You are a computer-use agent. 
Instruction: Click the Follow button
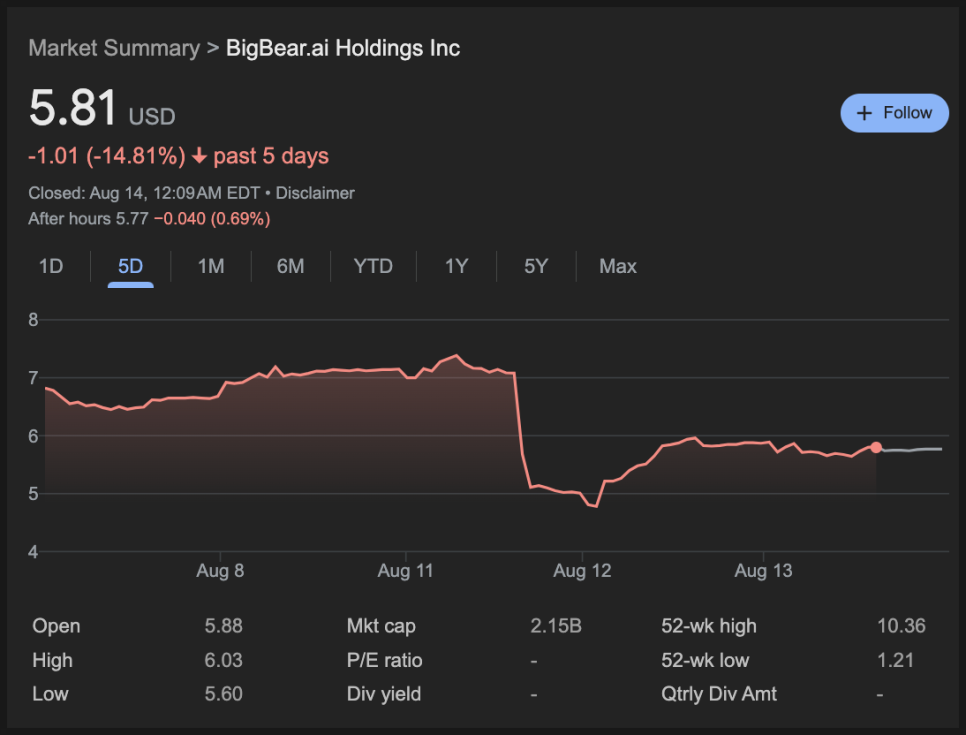click(894, 113)
